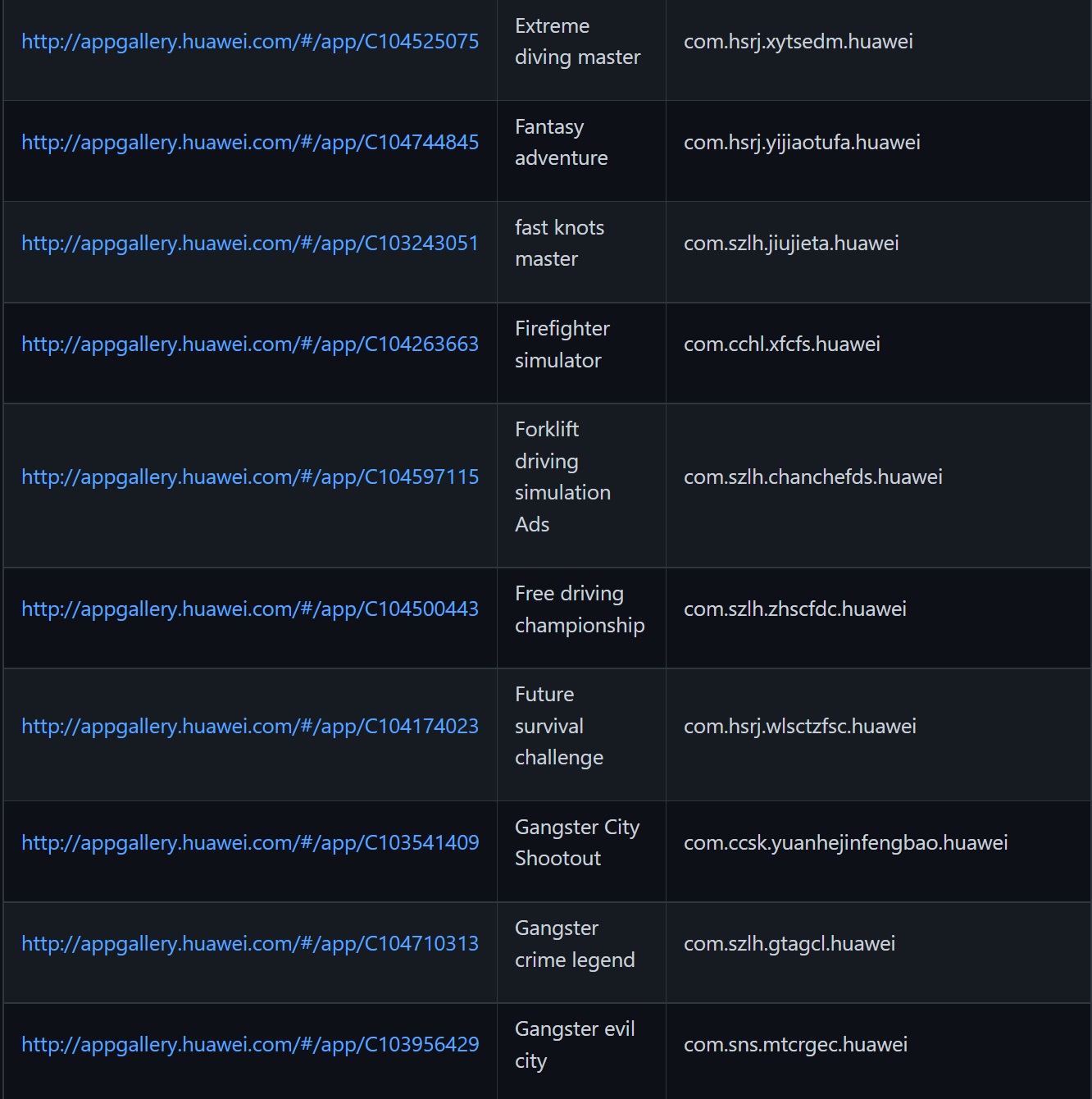
Task: Click the "Extreme diving master" app name cell
Action: pyautogui.click(x=577, y=42)
